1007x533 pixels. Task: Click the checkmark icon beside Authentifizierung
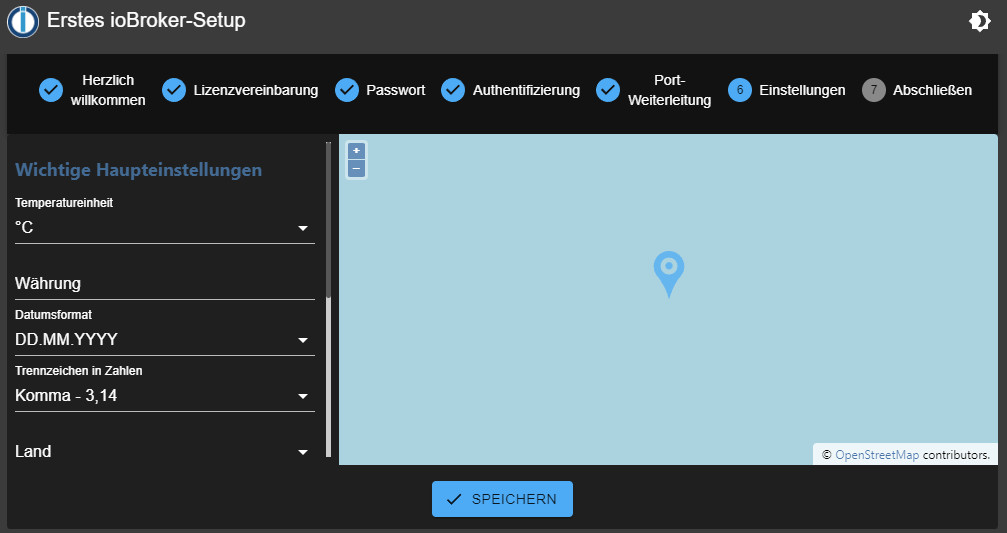[x=453, y=90]
